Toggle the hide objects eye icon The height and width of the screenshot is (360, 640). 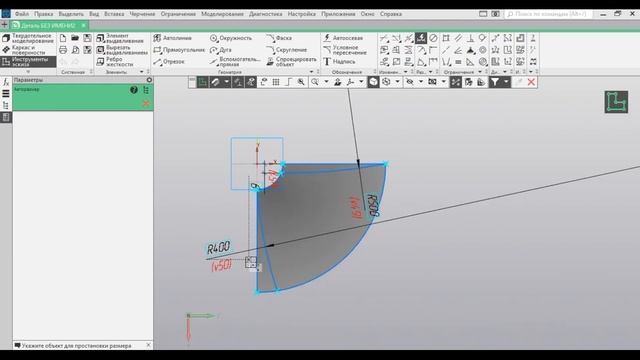point(410,82)
